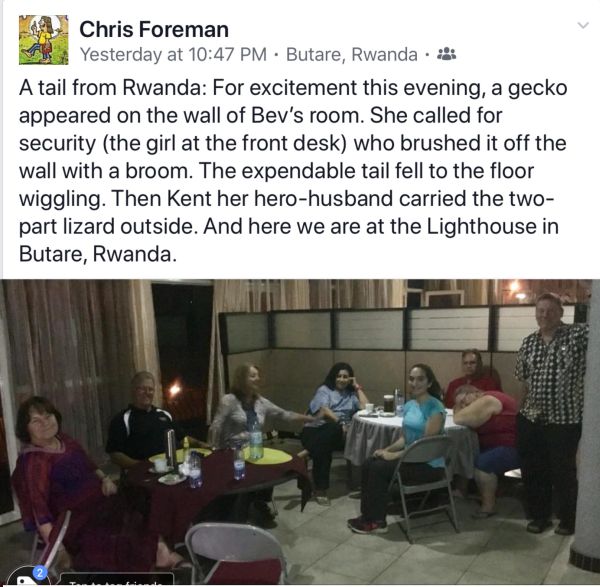
Task: Open the group photo at the Lighthouse
Action: tap(300, 432)
